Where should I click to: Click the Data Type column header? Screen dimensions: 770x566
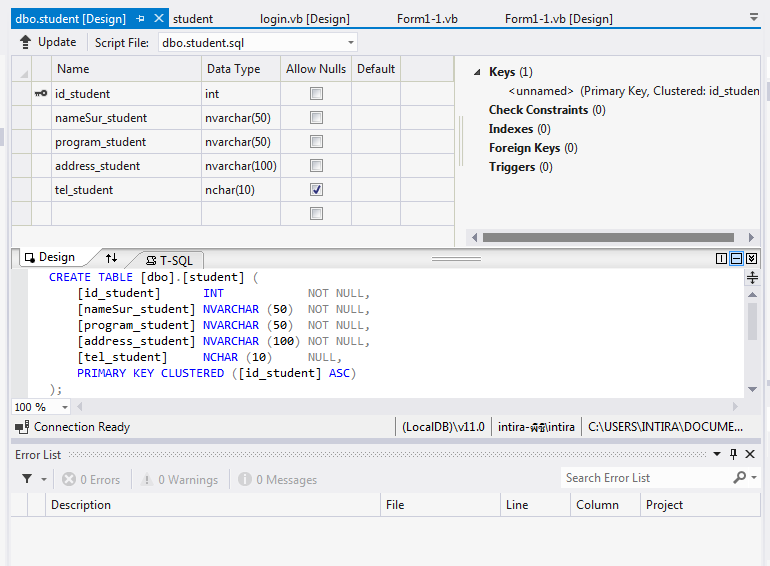(x=241, y=69)
